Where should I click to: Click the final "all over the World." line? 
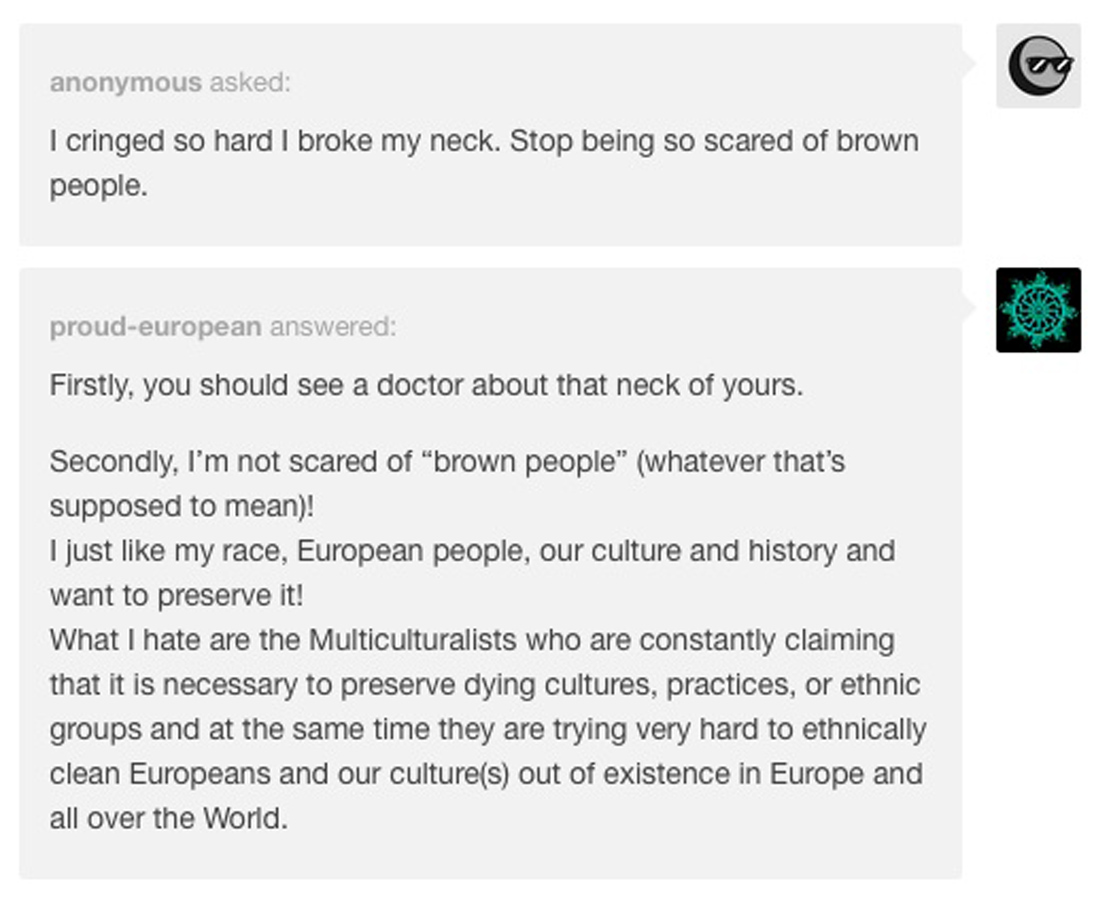[x=168, y=818]
